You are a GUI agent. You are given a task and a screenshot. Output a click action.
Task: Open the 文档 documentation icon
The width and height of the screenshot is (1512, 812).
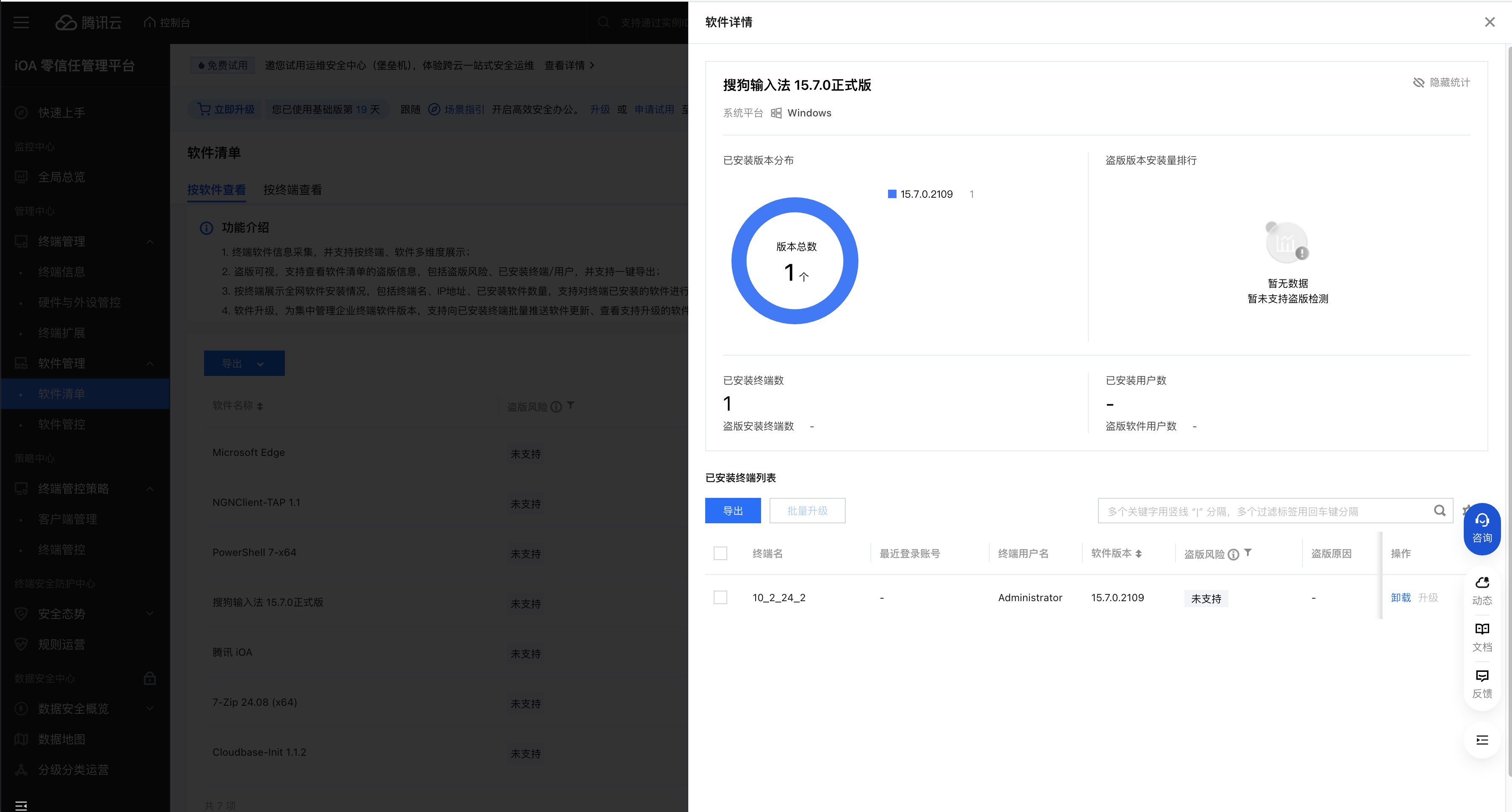pyautogui.click(x=1482, y=636)
